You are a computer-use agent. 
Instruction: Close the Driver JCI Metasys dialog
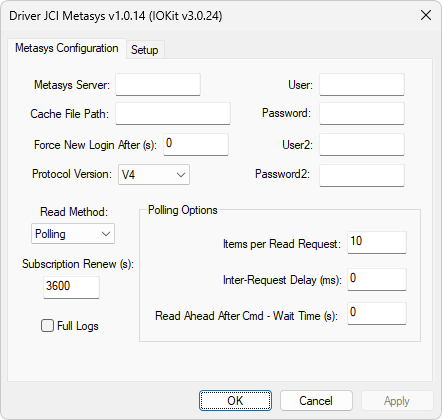[426, 15]
